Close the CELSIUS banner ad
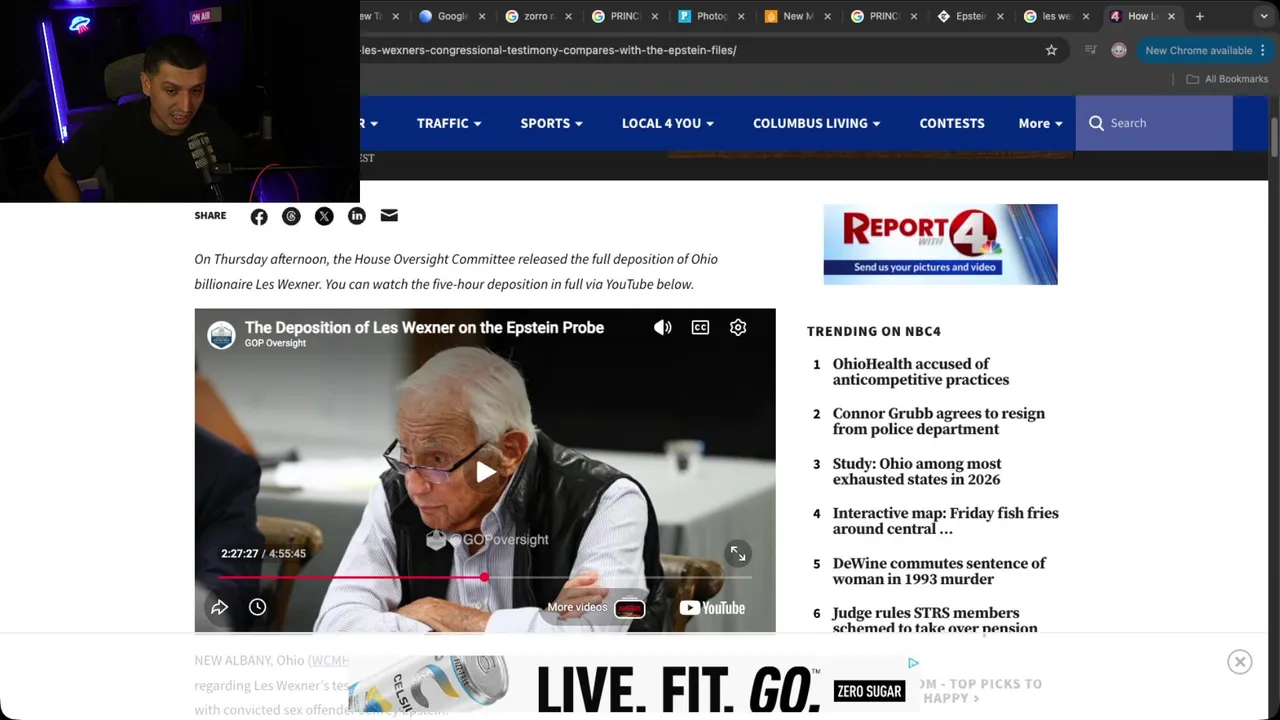Screen dimensions: 1280x720 click(1240, 662)
